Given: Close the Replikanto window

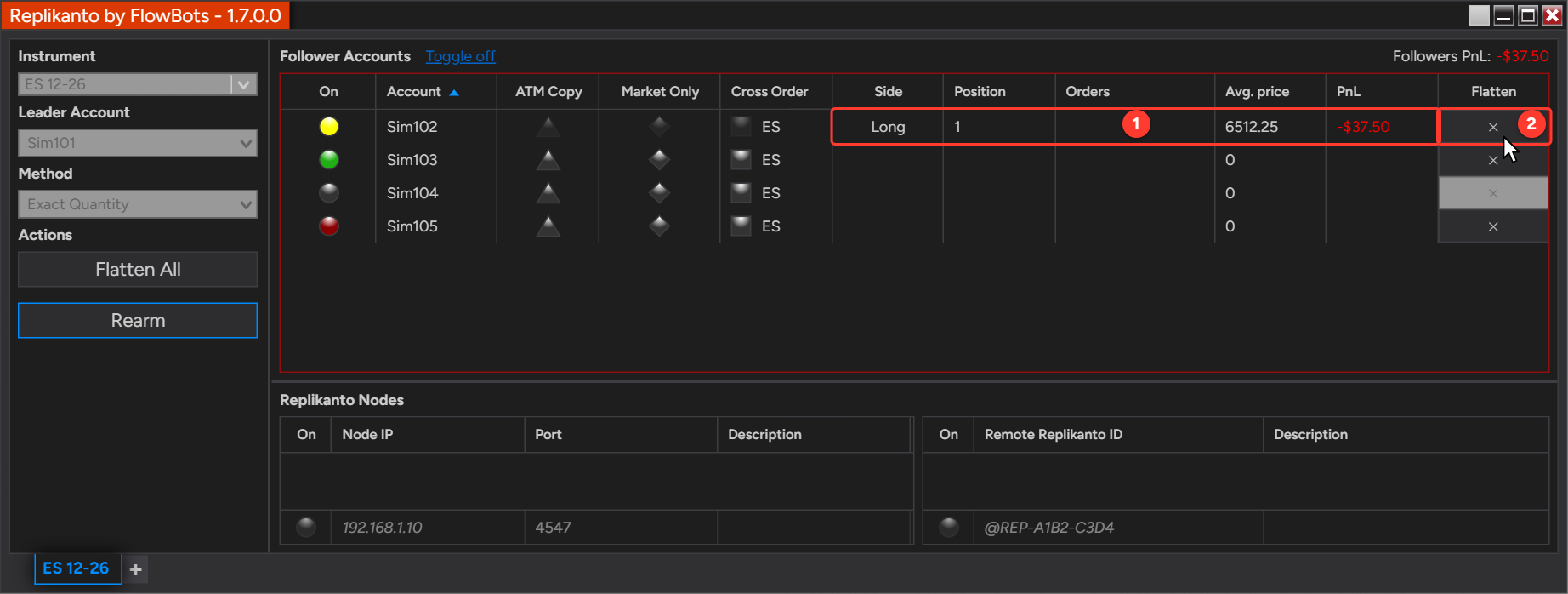Looking at the screenshot, I should 1551,15.
